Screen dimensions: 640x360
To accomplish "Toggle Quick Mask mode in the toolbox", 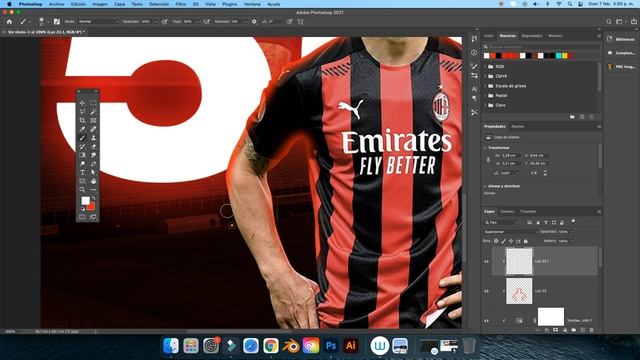I will 82,217.
